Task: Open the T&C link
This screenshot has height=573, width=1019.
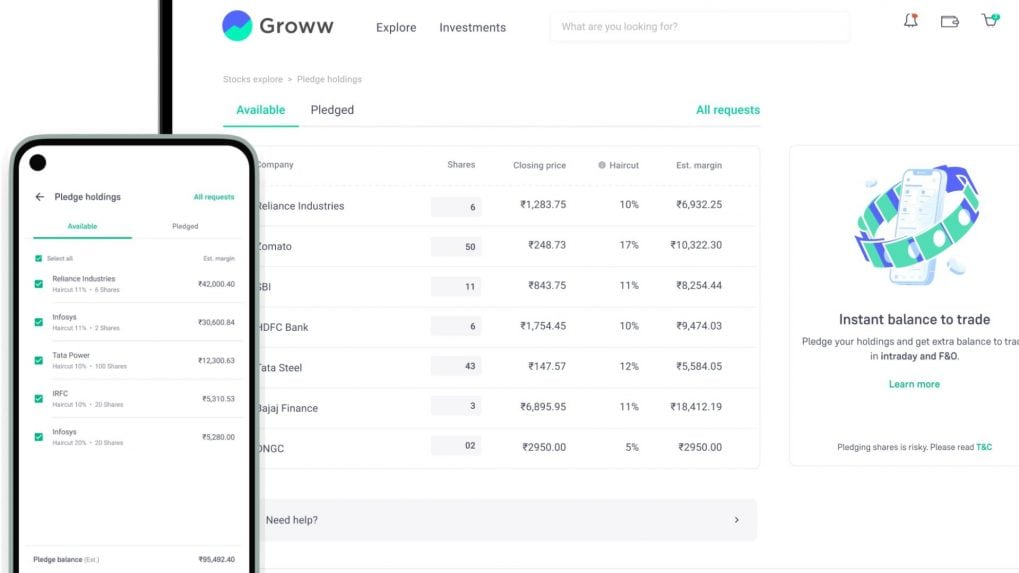Action: coord(984,447)
